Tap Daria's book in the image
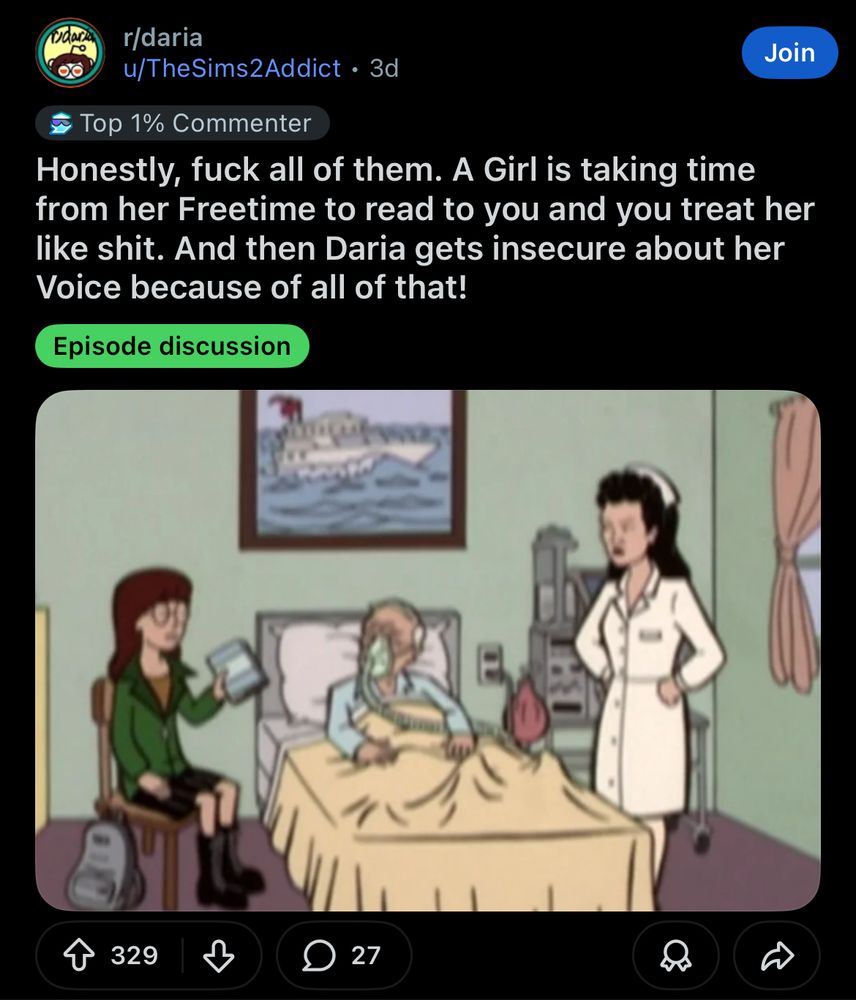Viewport: 856px width, 1000px height. (236, 671)
